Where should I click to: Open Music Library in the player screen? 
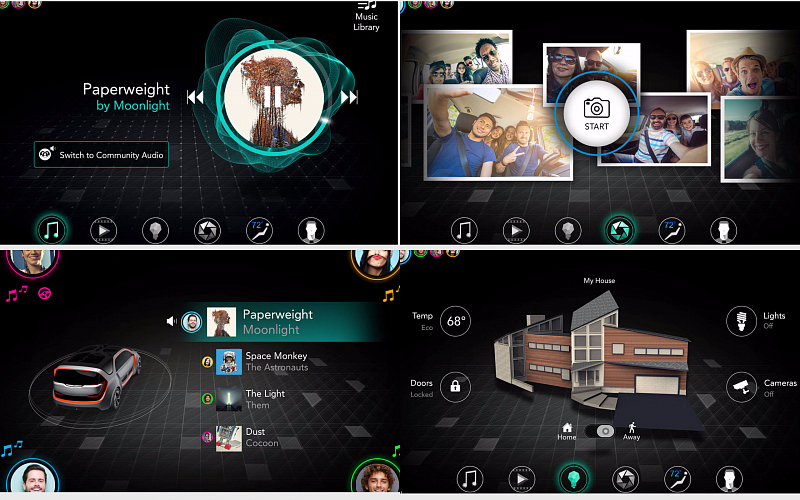click(366, 16)
